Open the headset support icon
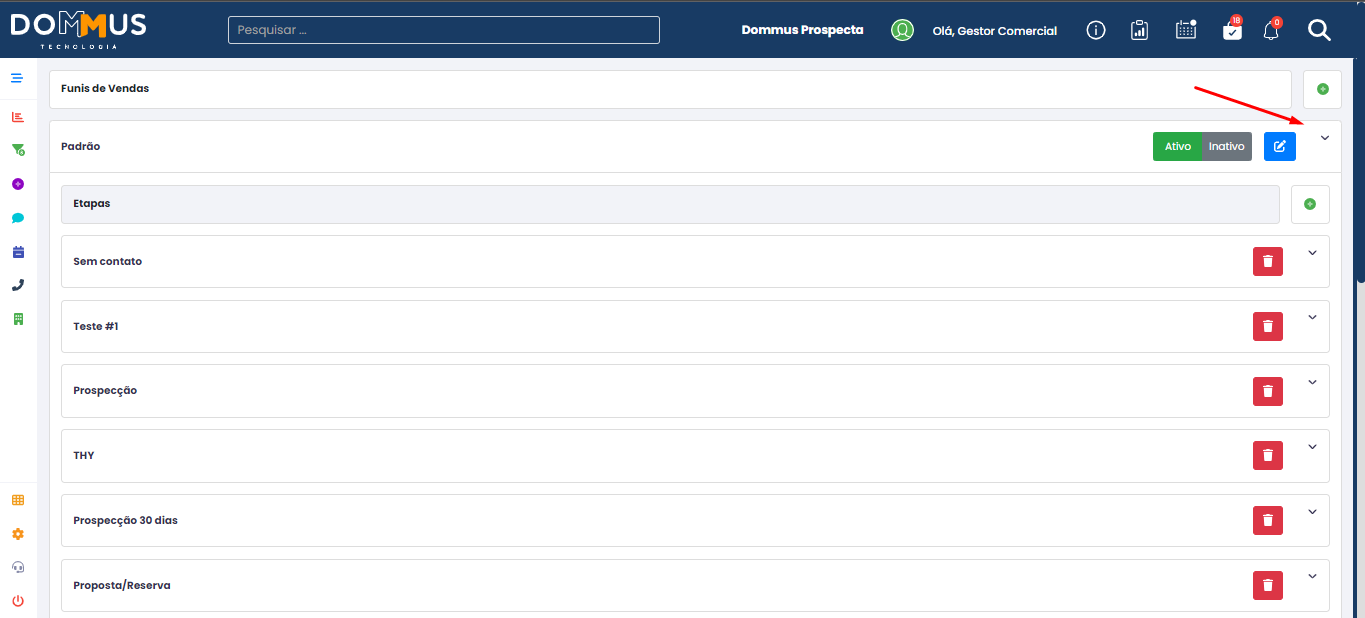The image size is (1365, 618). click(18, 567)
